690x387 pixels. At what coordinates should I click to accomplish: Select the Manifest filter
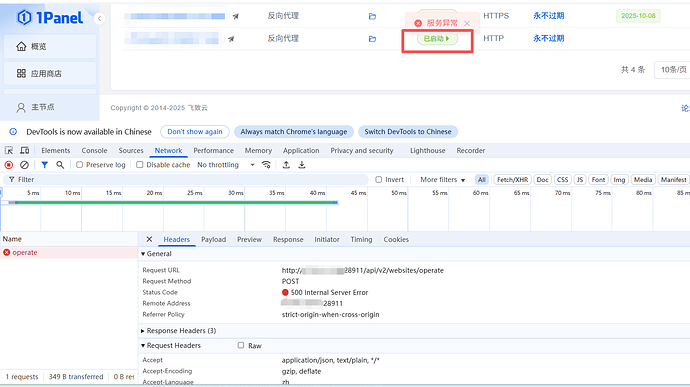(x=673, y=180)
